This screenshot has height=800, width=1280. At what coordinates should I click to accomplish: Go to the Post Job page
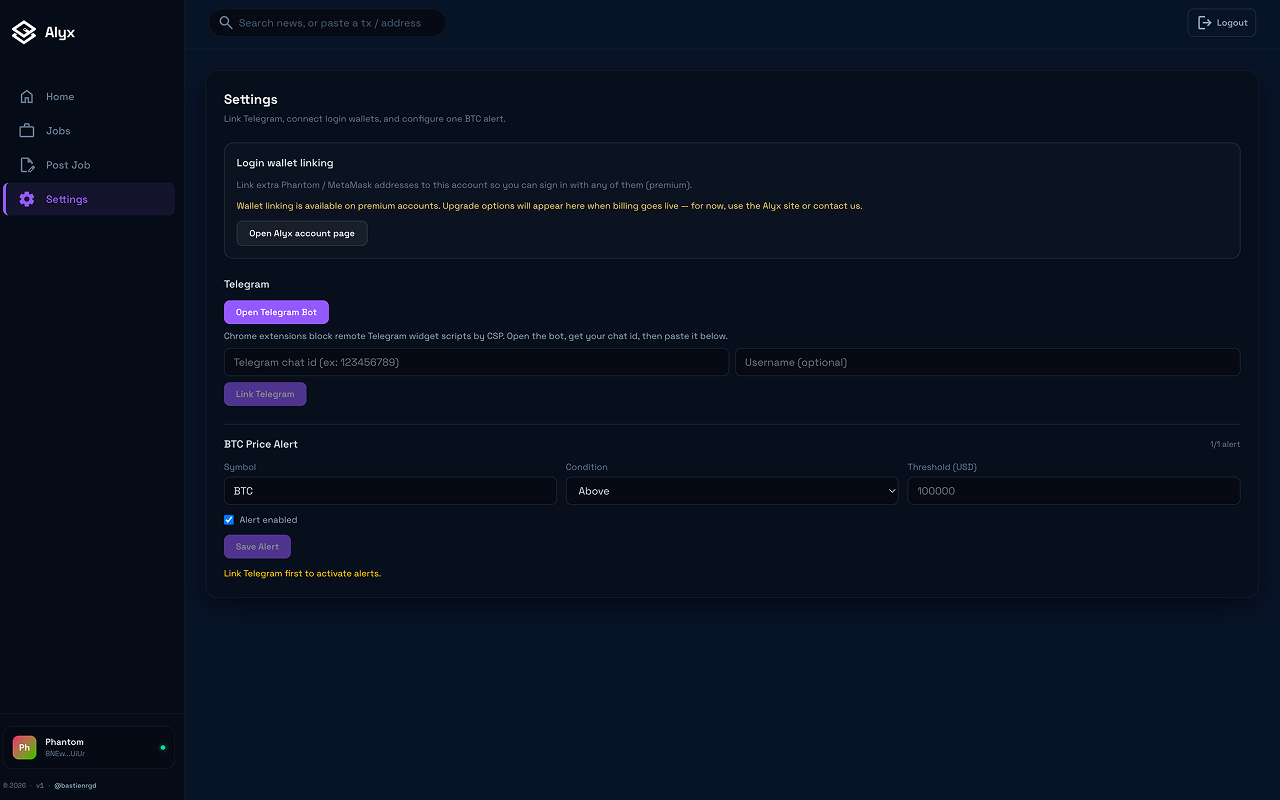coord(89,165)
